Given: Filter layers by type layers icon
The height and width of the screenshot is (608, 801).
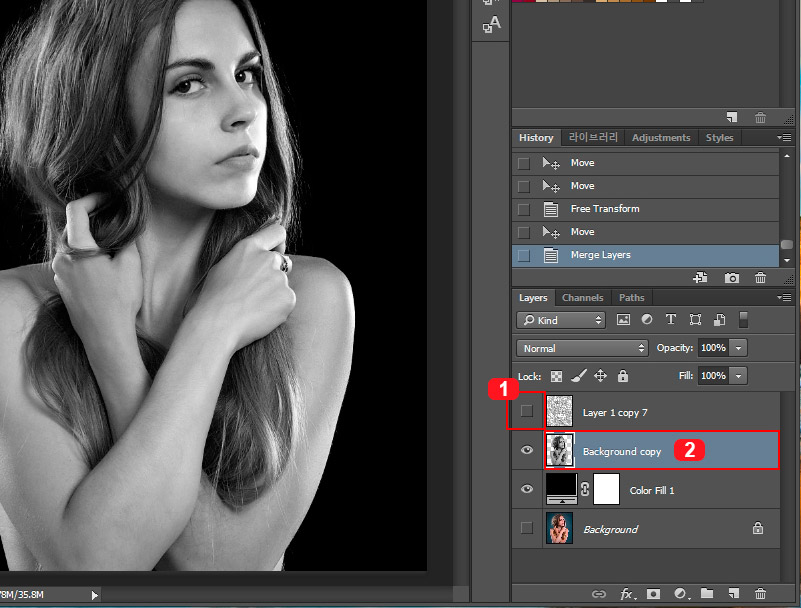Looking at the screenshot, I should point(671,319).
